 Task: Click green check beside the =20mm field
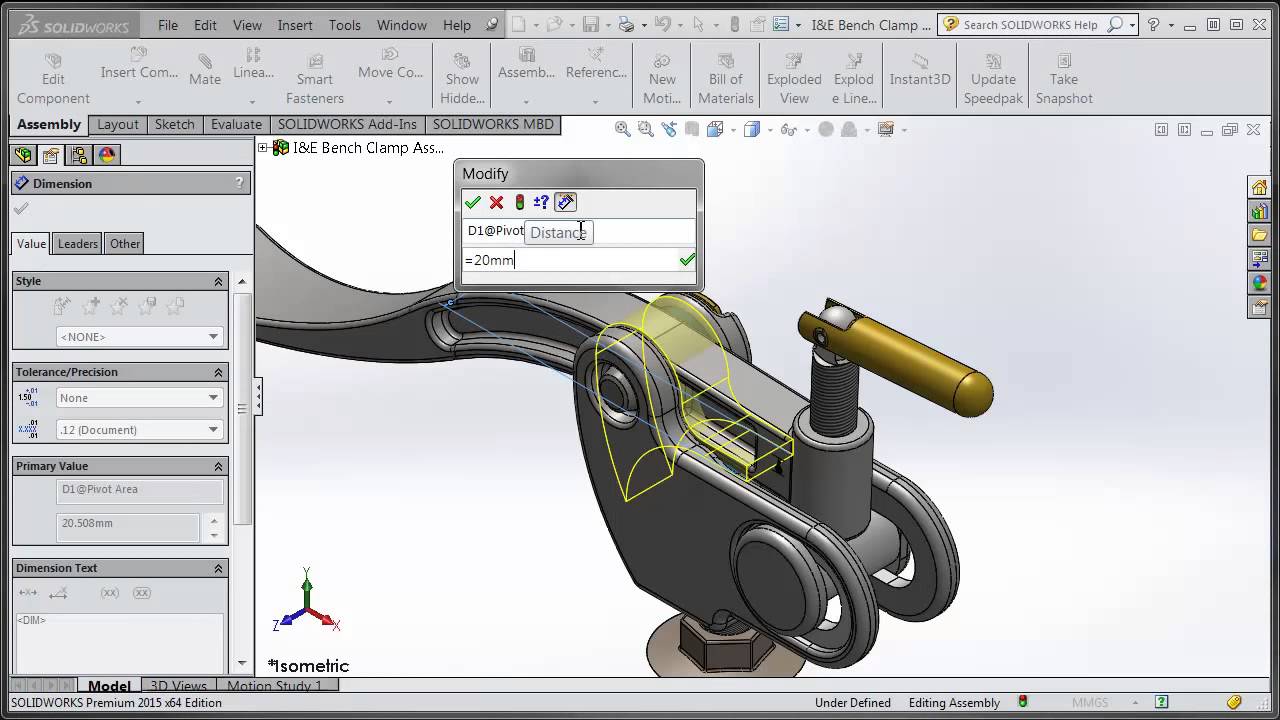tap(687, 260)
